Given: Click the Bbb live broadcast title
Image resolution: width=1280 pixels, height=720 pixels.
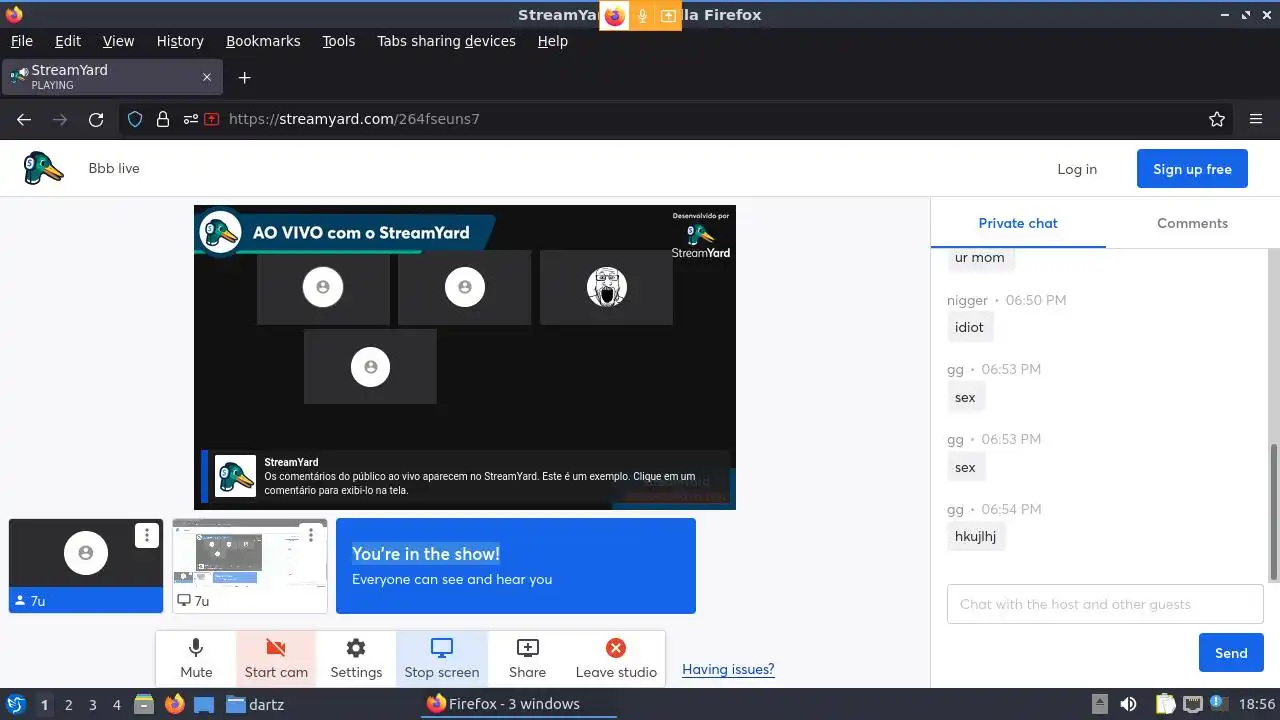Looking at the screenshot, I should [114, 169].
